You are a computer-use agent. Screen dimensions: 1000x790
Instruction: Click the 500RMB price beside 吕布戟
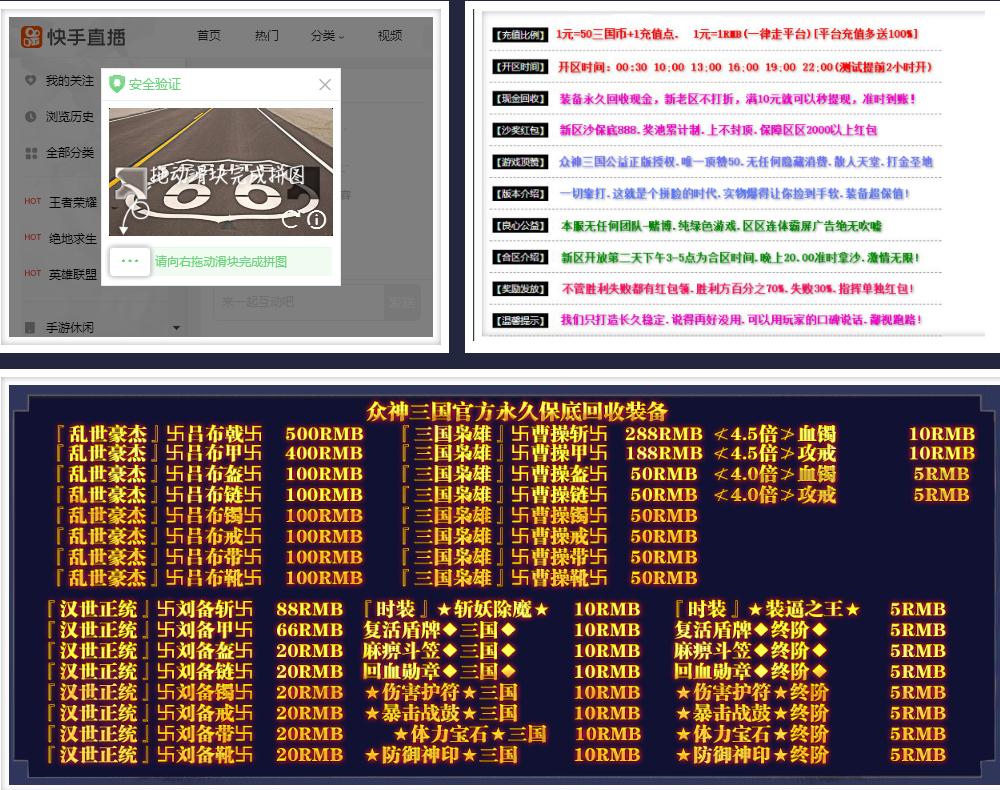click(324, 434)
